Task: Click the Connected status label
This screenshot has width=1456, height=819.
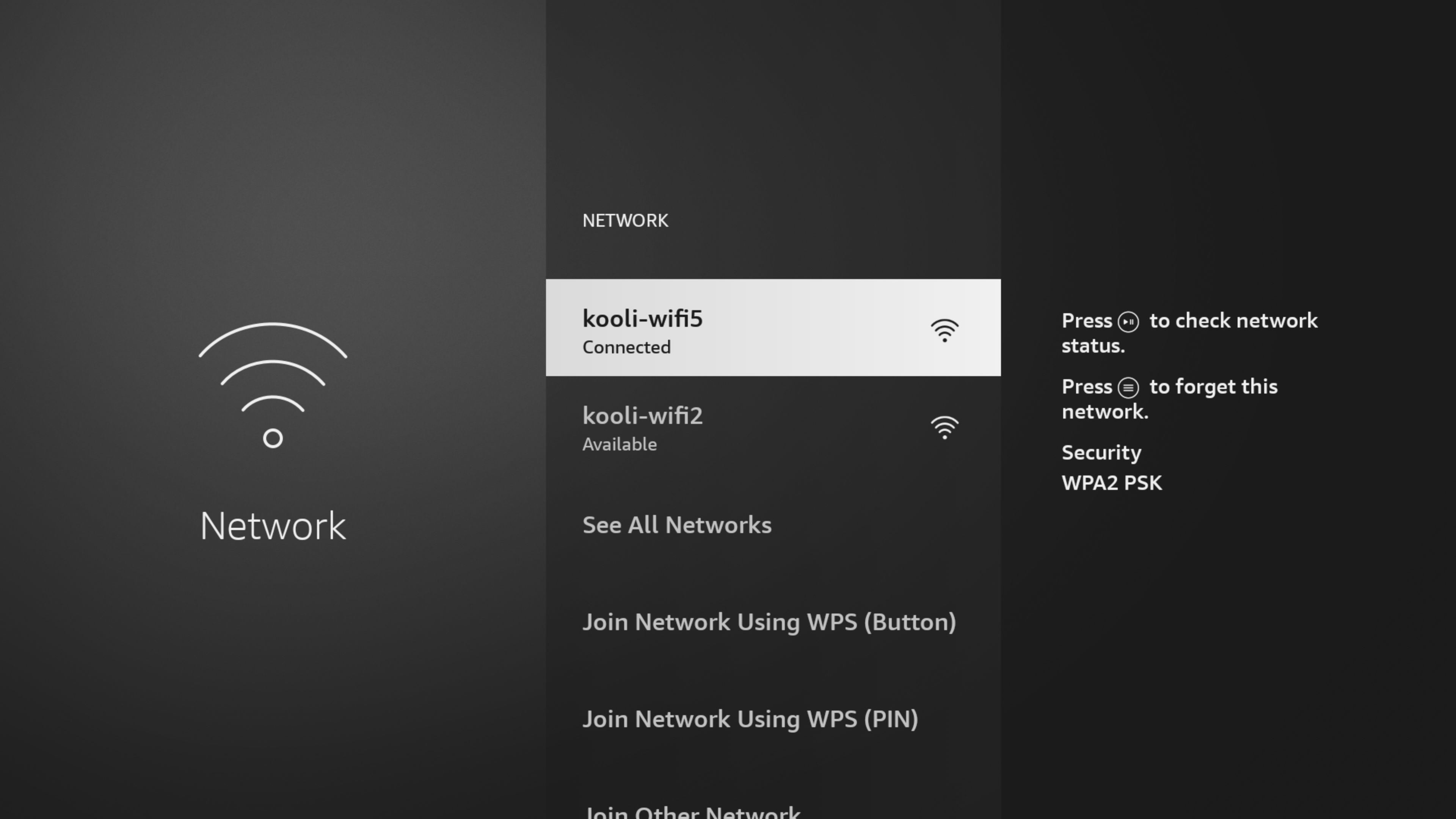Action: point(626,347)
